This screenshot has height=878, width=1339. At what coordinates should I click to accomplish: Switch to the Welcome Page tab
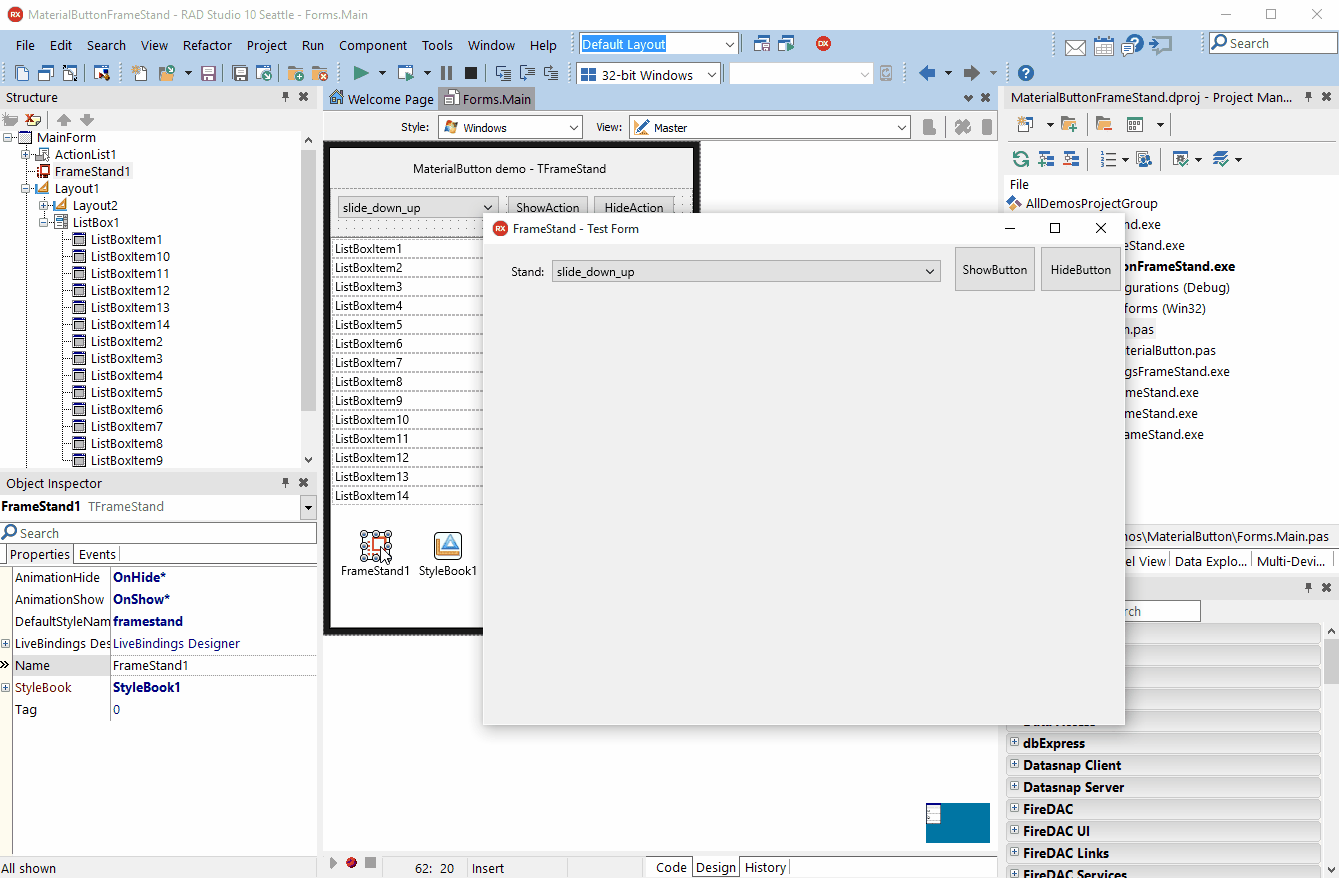(x=381, y=99)
